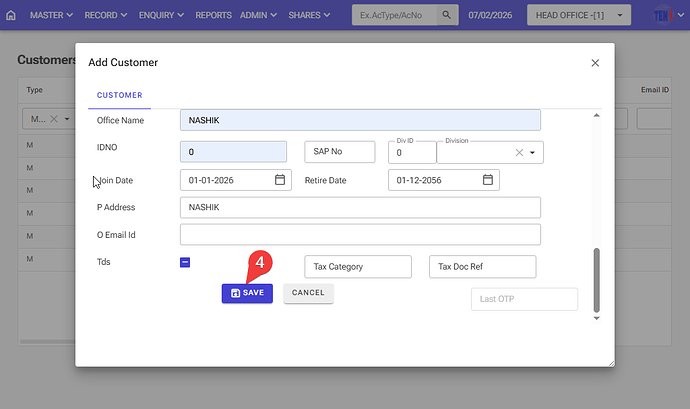
Task: Click the home icon in navbar
Action: (x=11, y=16)
